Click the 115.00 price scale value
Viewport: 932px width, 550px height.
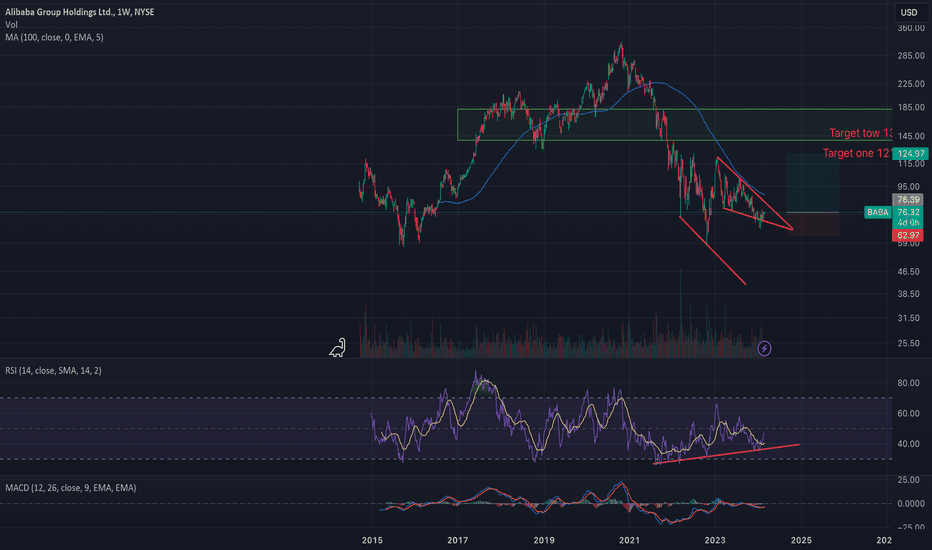pos(911,164)
